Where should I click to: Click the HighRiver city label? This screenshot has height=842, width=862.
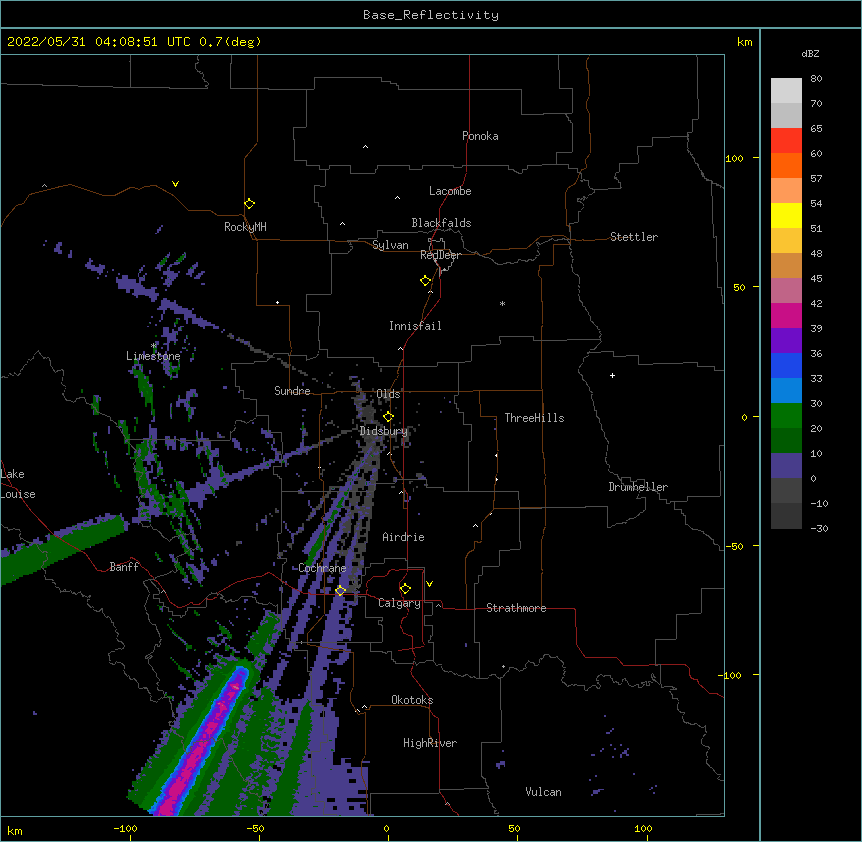[430, 743]
